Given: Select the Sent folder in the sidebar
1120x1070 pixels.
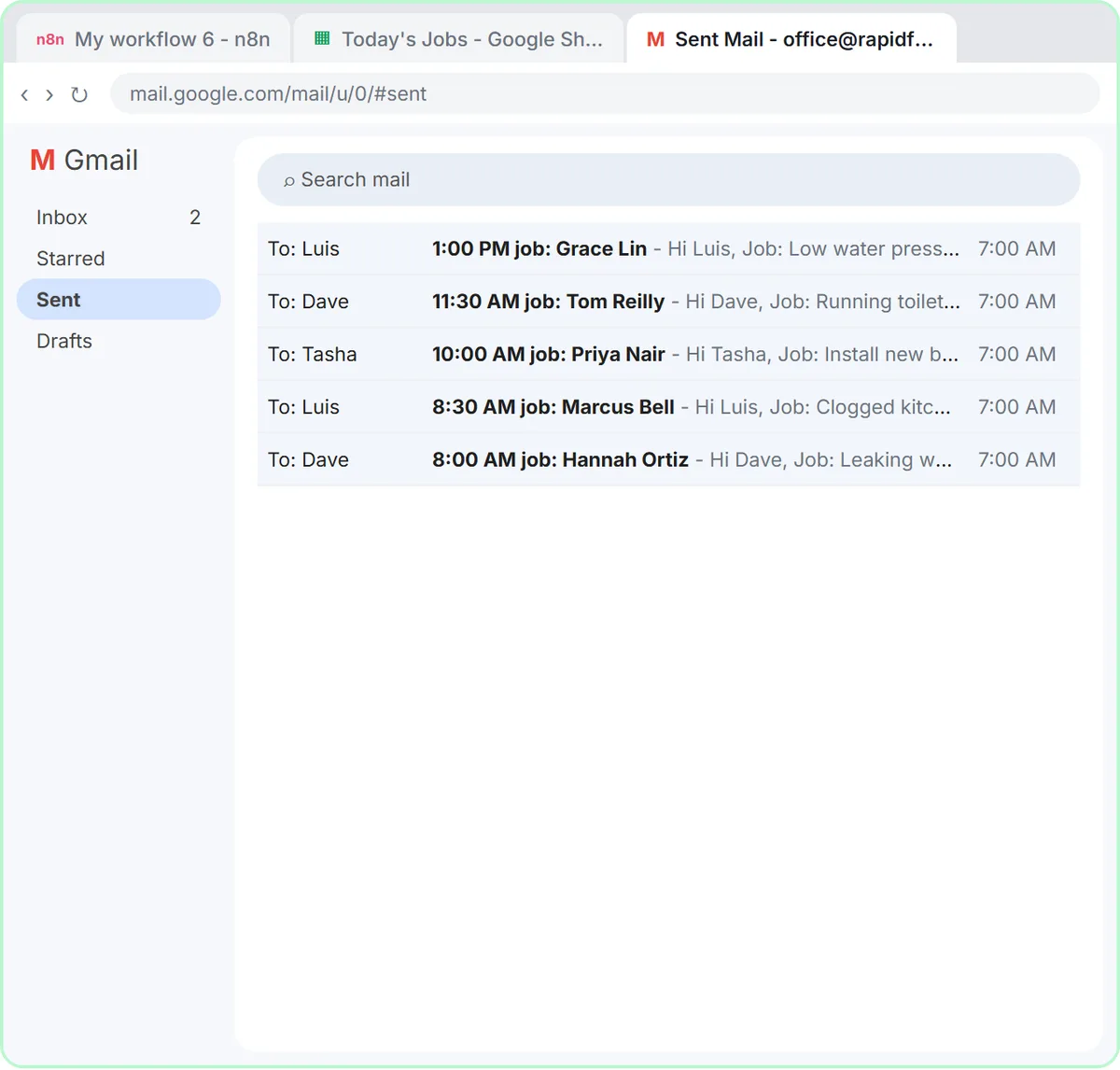Looking at the screenshot, I should (x=119, y=300).
